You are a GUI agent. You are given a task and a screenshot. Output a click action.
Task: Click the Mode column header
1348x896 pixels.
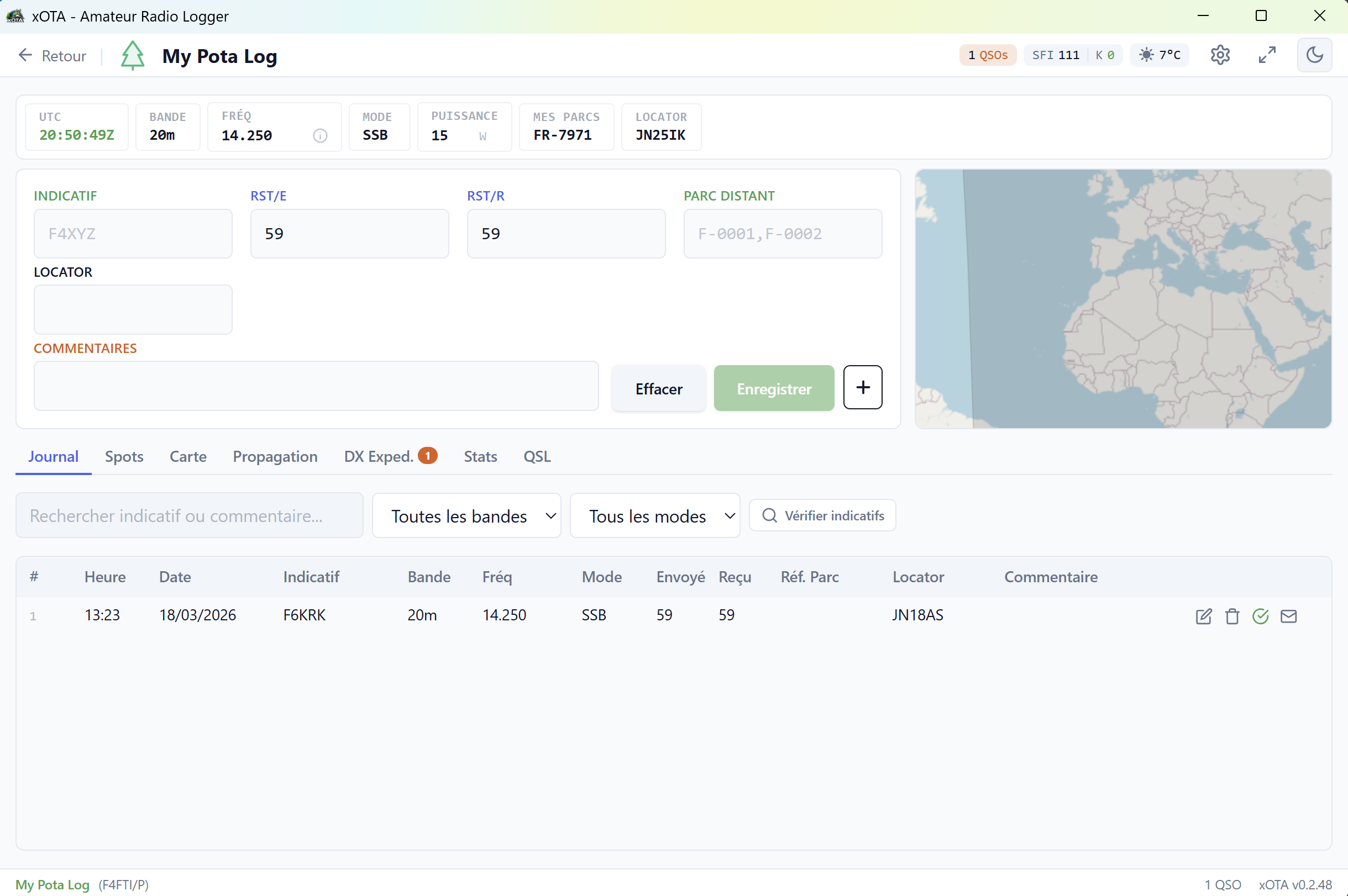click(x=602, y=577)
